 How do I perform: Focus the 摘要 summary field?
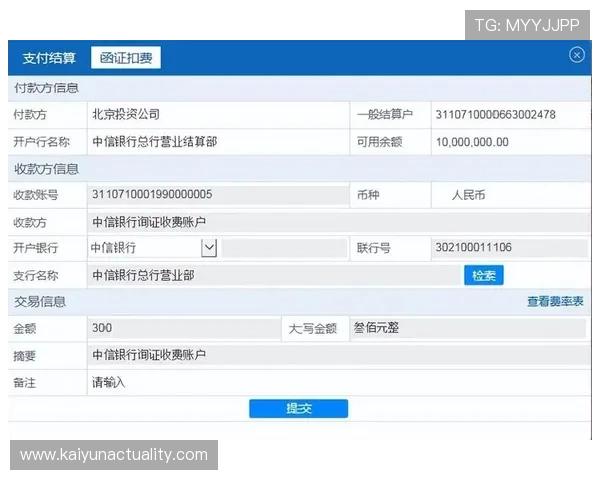tap(338, 355)
